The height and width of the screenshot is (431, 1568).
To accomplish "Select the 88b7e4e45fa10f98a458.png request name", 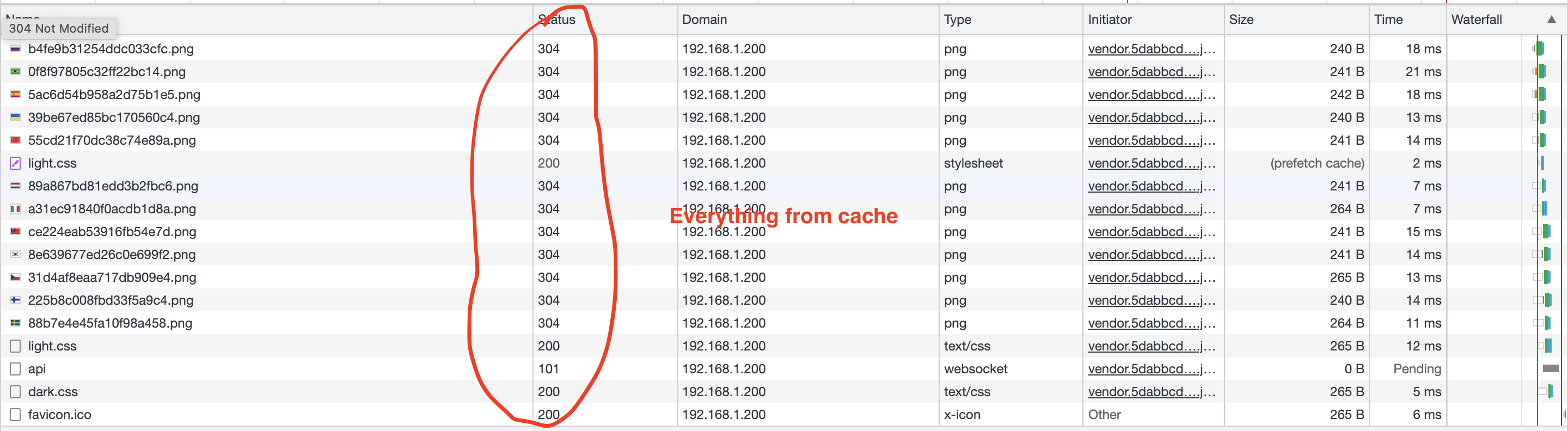I will coord(110,323).
